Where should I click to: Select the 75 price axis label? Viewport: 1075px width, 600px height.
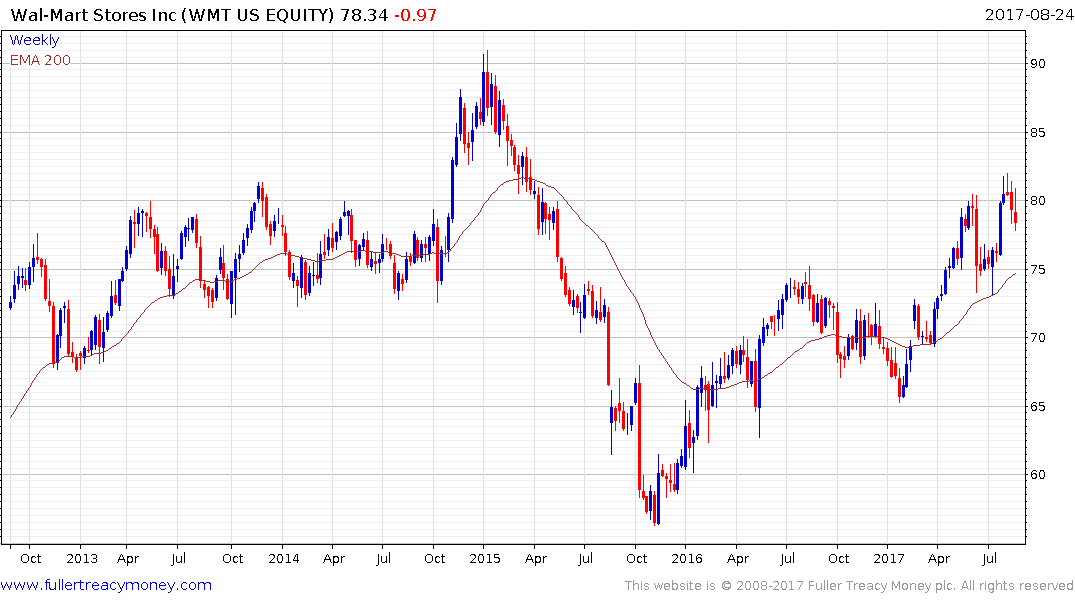(x=1037, y=269)
